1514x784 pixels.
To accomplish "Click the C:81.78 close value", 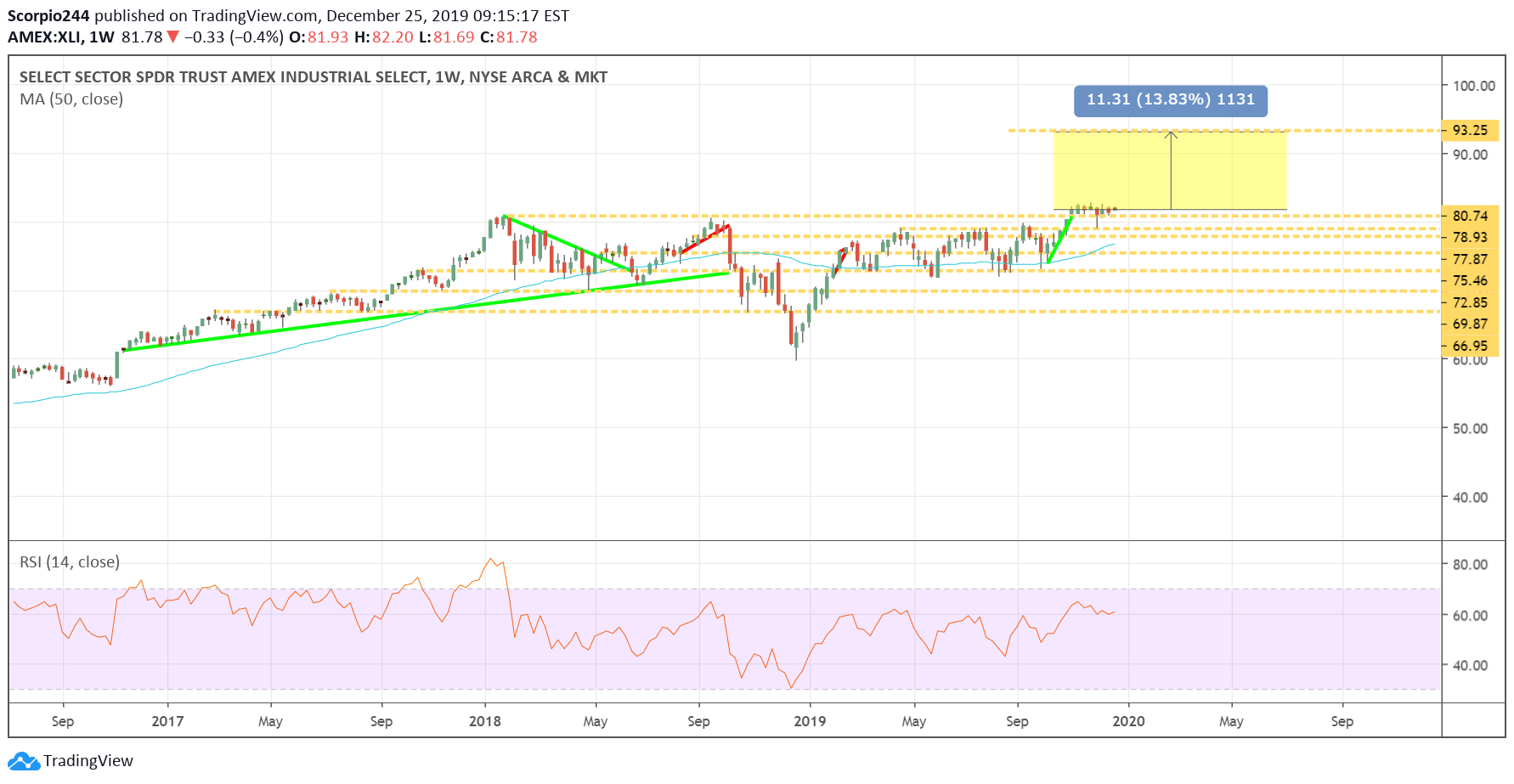I will 509,37.
